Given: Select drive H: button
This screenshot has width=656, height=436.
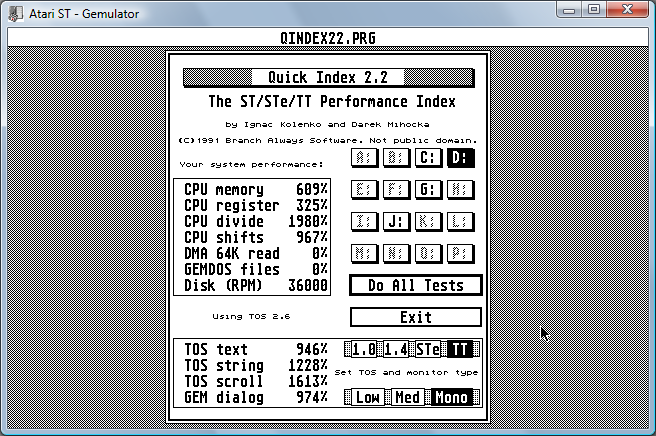Looking at the screenshot, I should 460,190.
